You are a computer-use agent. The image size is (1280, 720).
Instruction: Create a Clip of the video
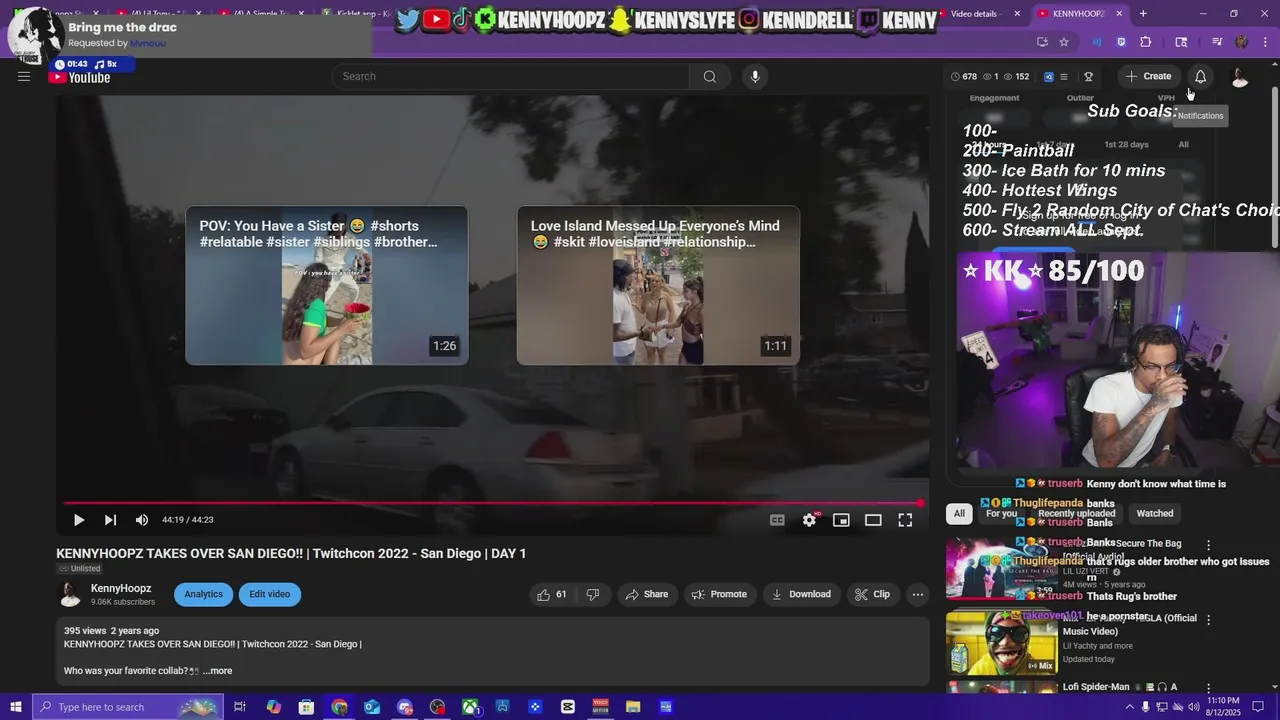coord(871,594)
